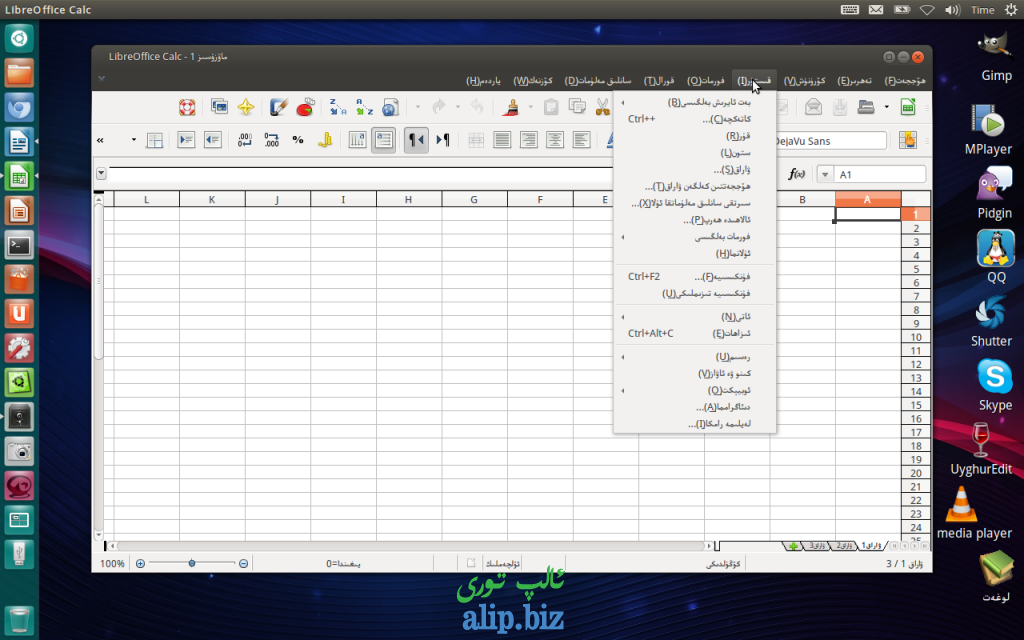The width and height of the screenshot is (1024, 640).
Task: Apply percent number format icon
Action: pos(298,140)
